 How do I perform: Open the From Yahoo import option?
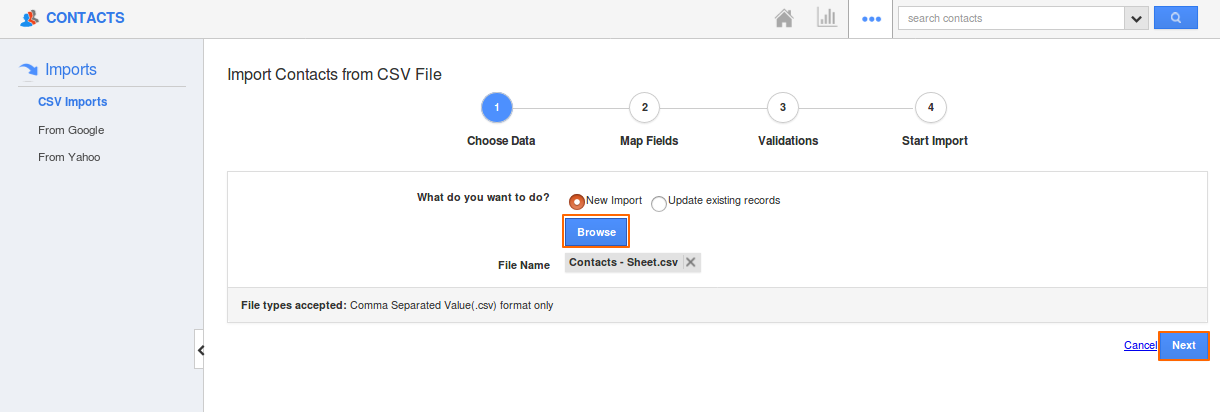pos(69,157)
